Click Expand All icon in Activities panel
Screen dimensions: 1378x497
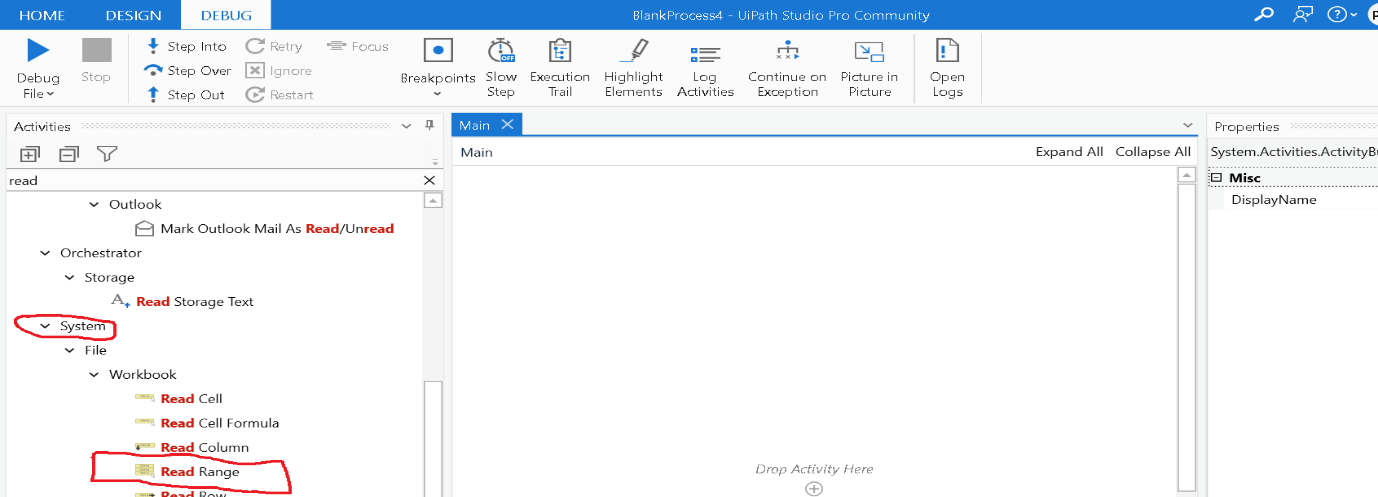tap(30, 154)
